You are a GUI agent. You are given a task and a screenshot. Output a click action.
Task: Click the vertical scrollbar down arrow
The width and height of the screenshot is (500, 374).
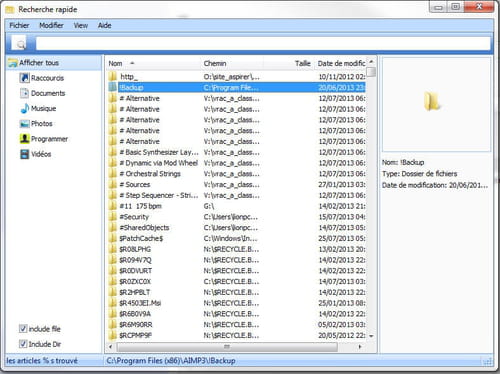pos(371,336)
